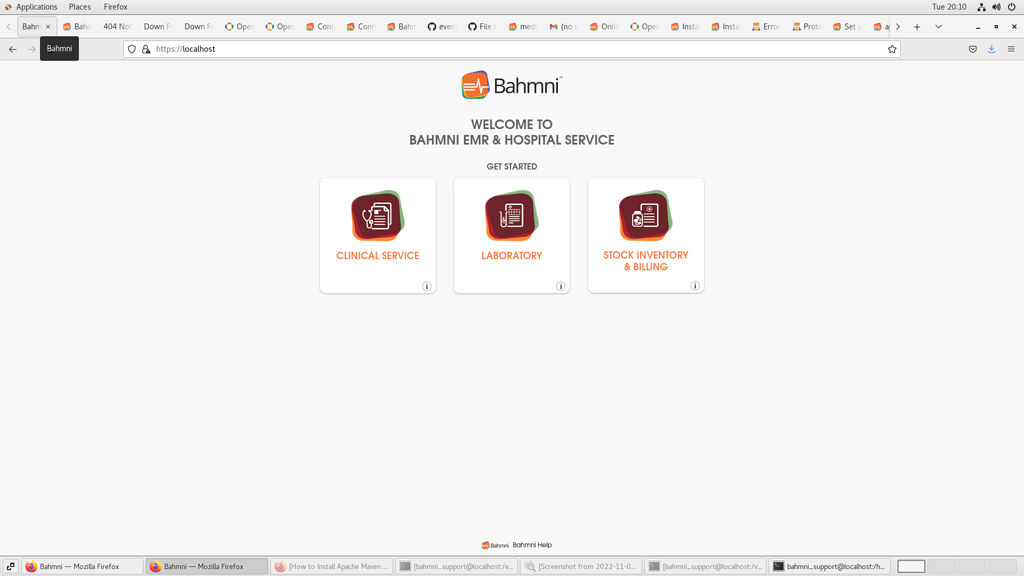Click the info icon on Stock Inventory card
This screenshot has width=1024, height=576.
click(694, 286)
